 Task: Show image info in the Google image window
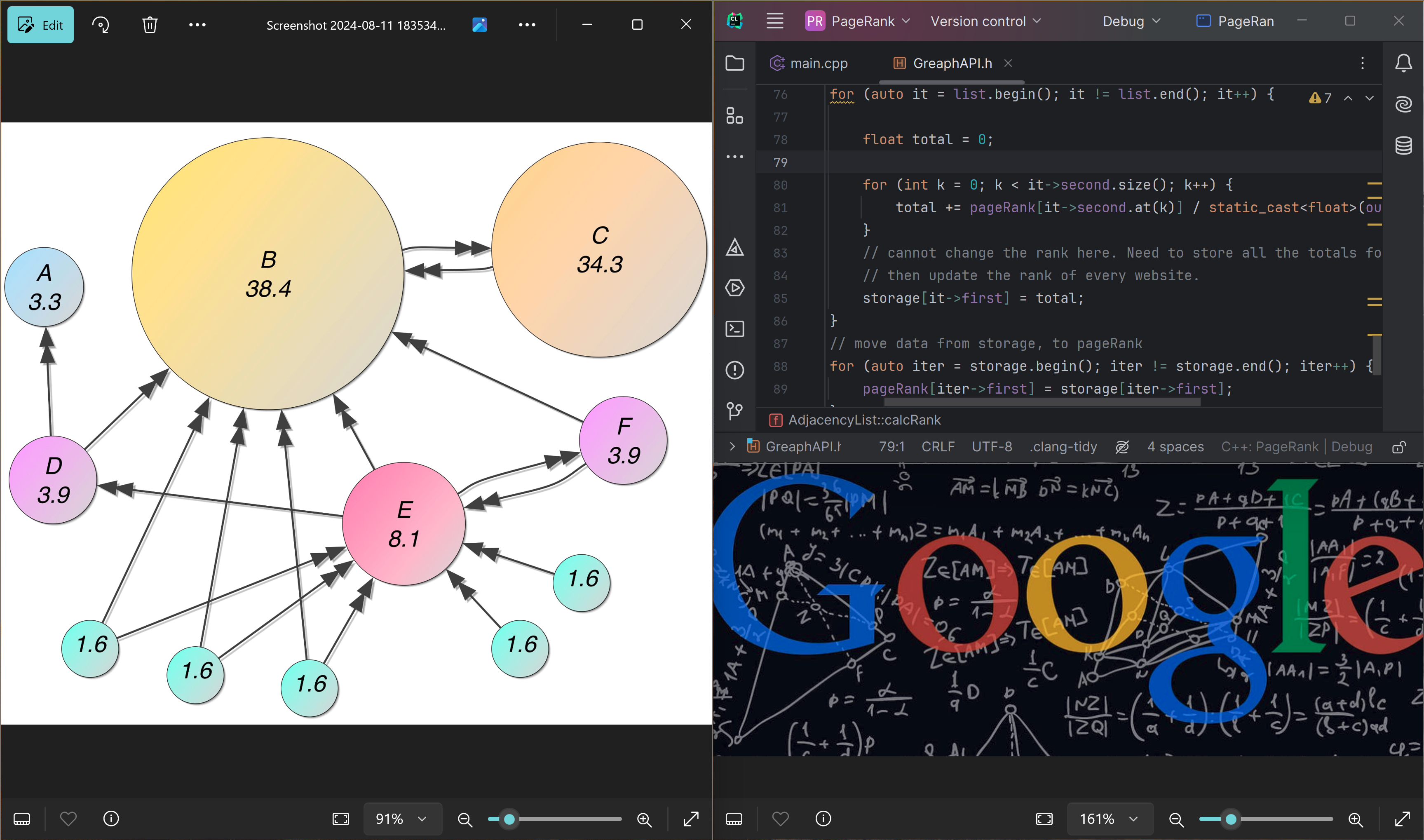(x=823, y=819)
